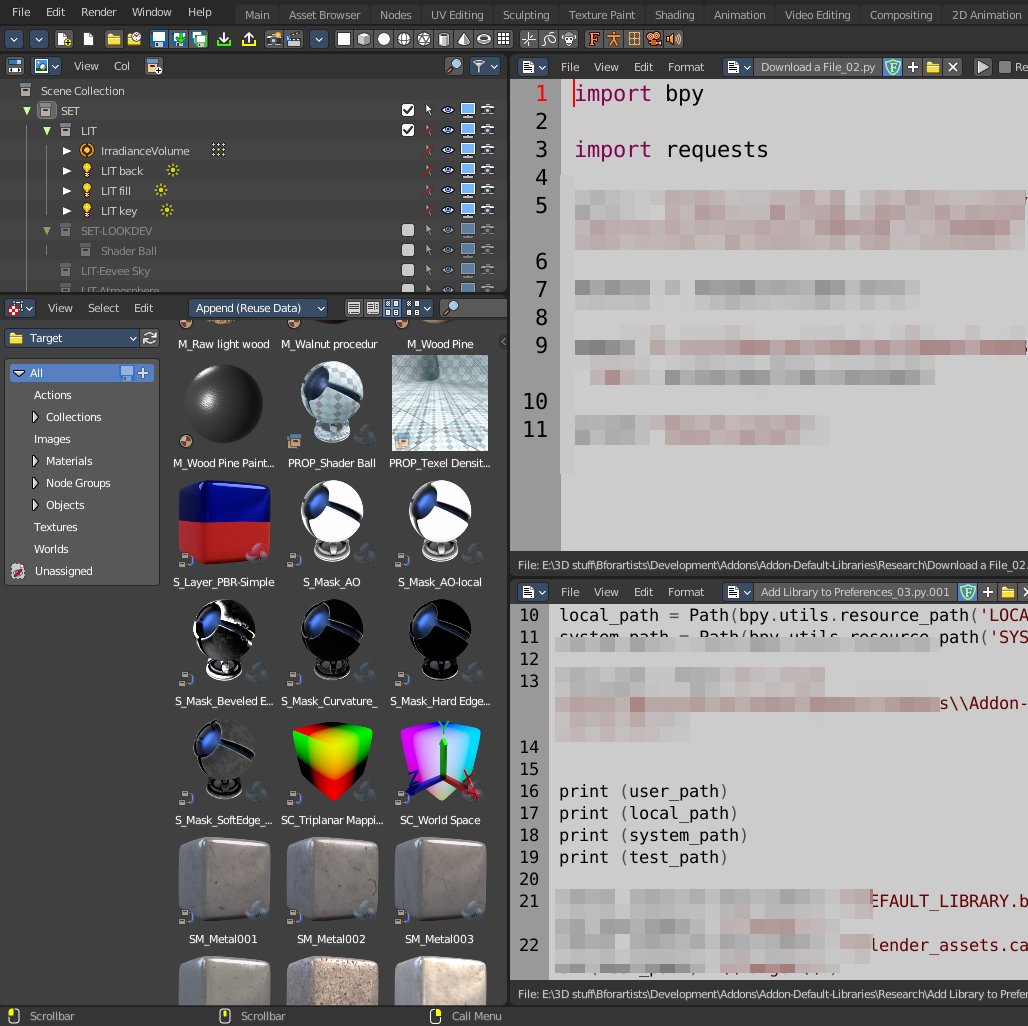Select the Textures catalog
This screenshot has height=1026, width=1028.
56,527
